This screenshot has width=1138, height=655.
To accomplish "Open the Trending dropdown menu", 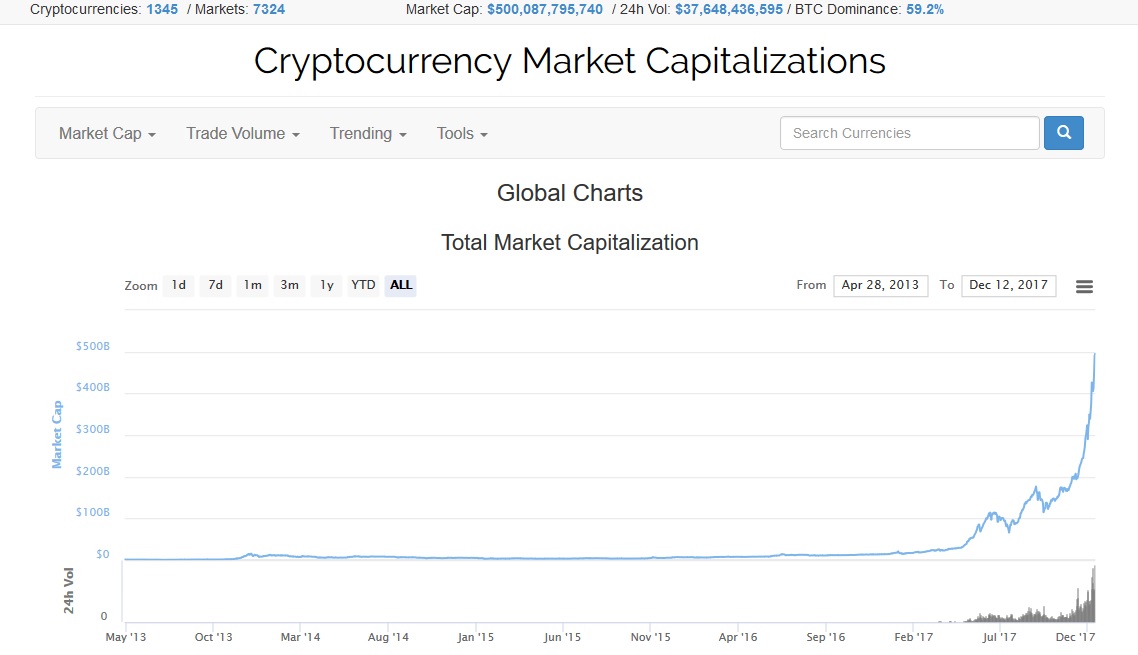I will point(368,134).
